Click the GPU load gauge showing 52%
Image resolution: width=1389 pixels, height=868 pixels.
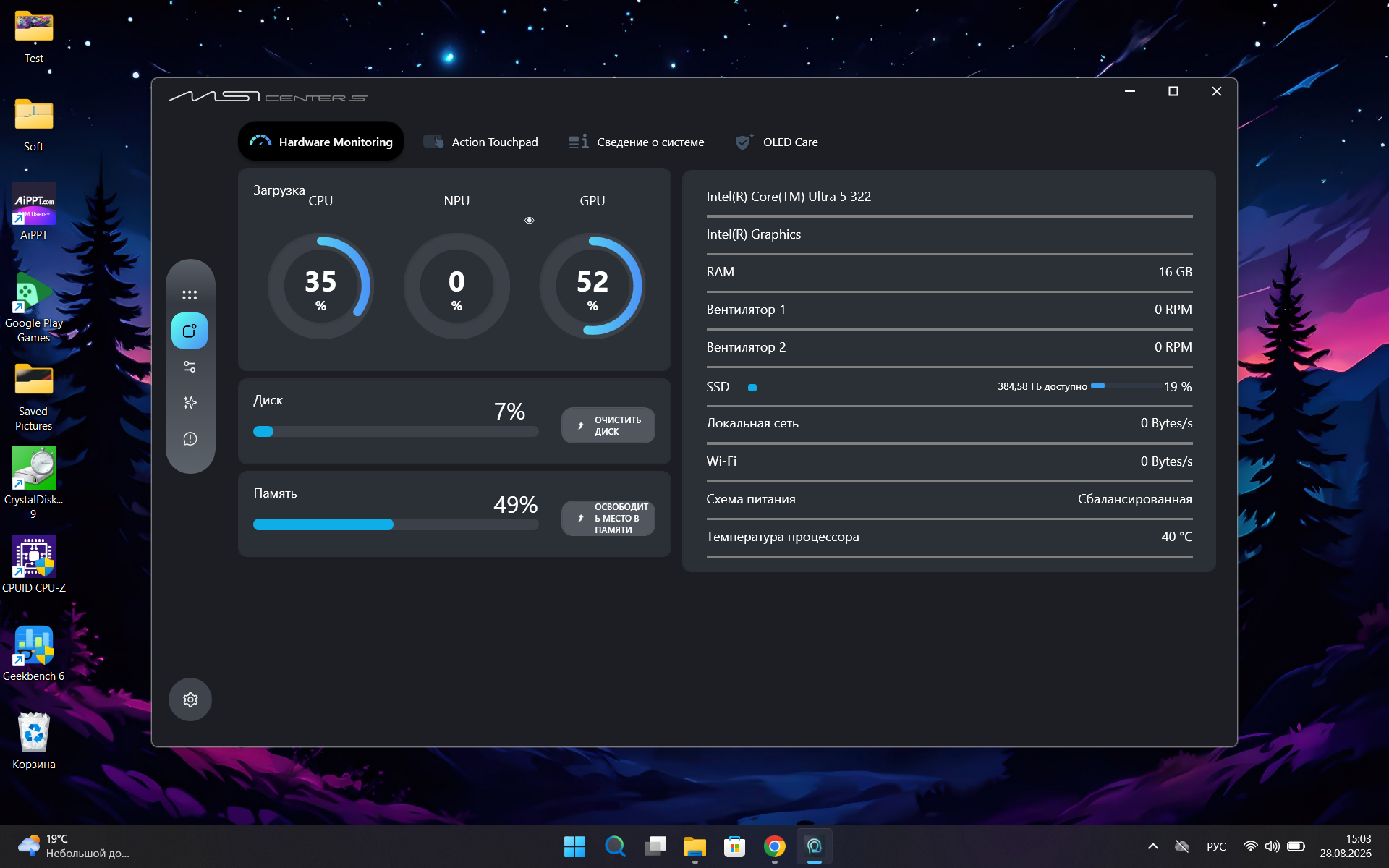[x=592, y=286]
